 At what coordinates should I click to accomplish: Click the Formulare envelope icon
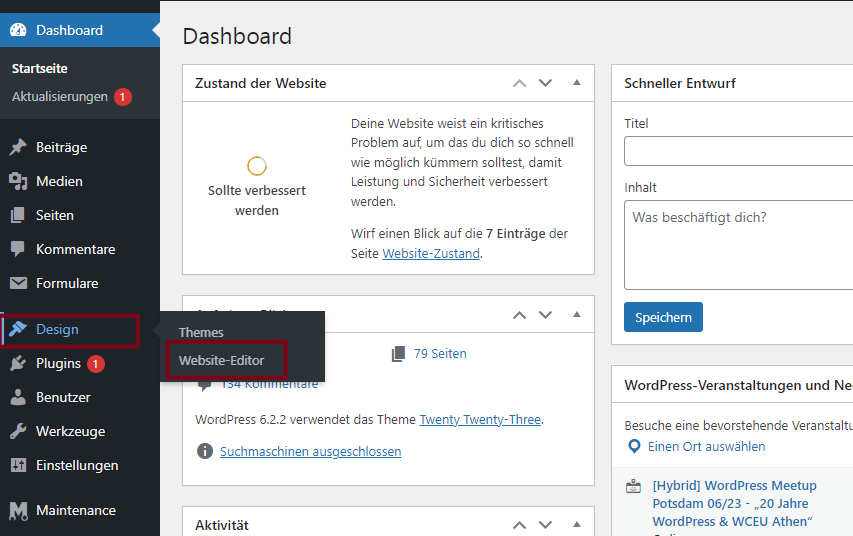[18, 283]
